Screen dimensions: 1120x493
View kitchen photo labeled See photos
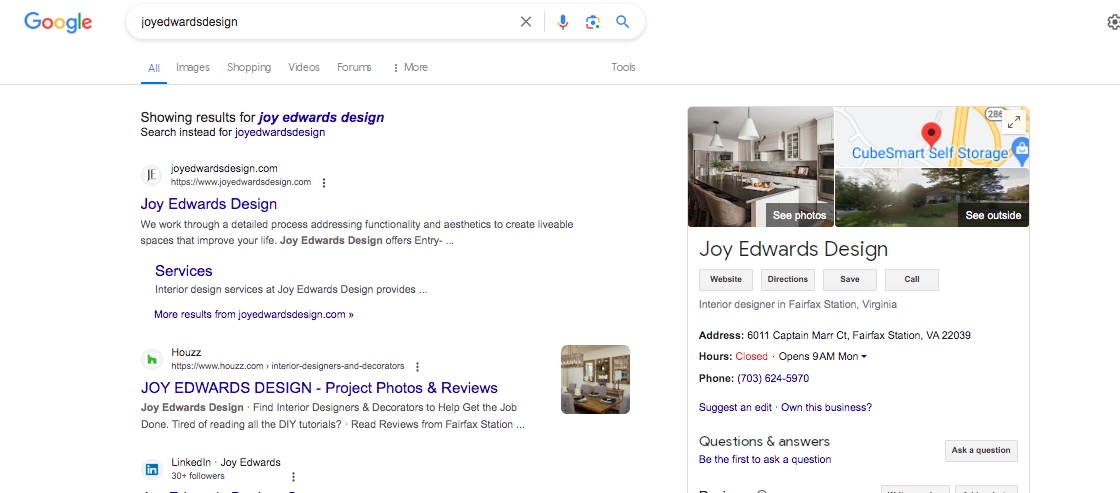point(760,167)
